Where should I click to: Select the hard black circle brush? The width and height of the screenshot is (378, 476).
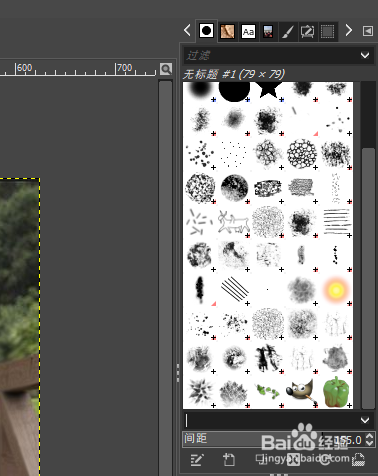coord(234,92)
